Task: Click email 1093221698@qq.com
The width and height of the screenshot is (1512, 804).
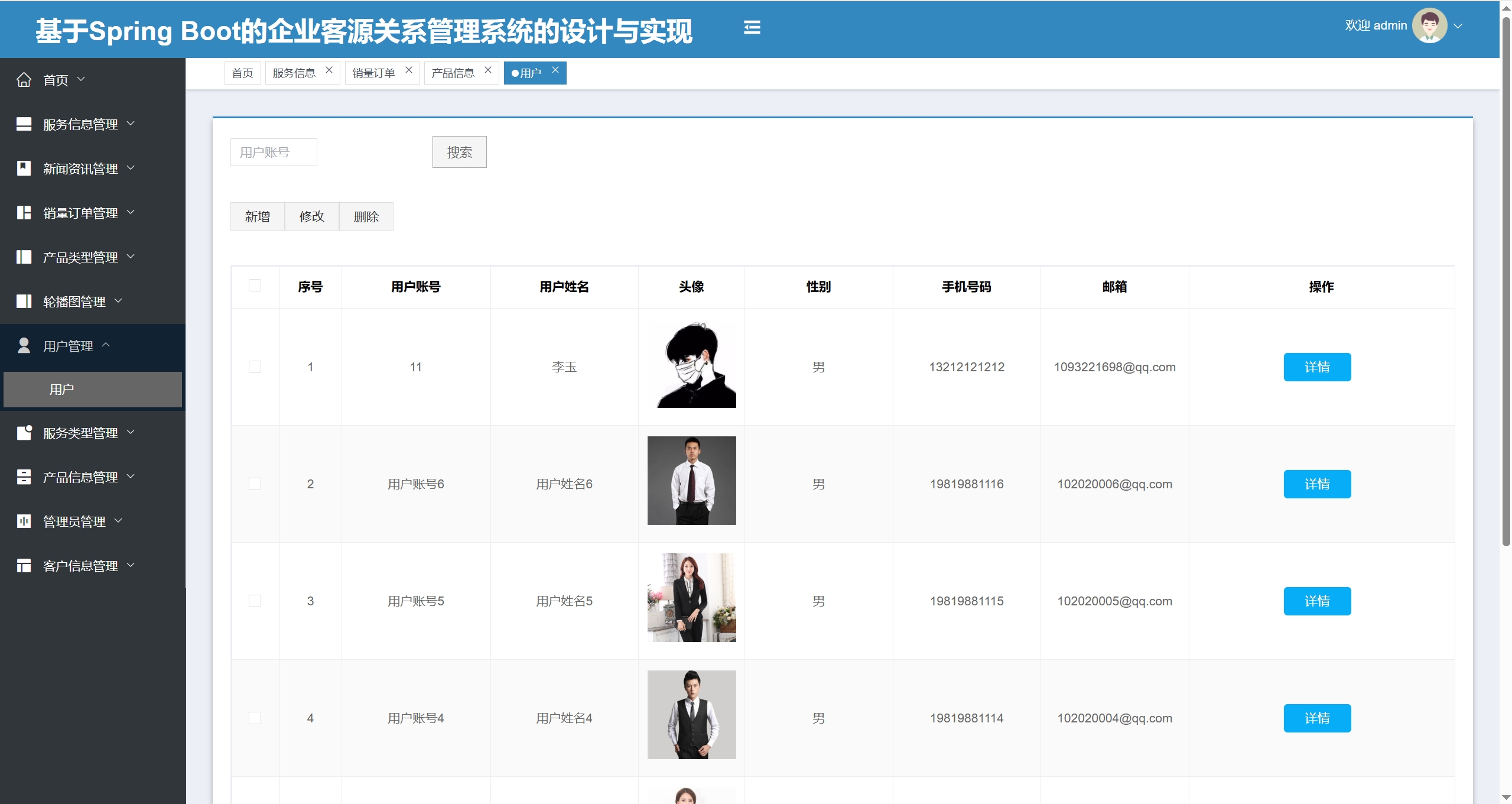Action: click(x=1115, y=367)
